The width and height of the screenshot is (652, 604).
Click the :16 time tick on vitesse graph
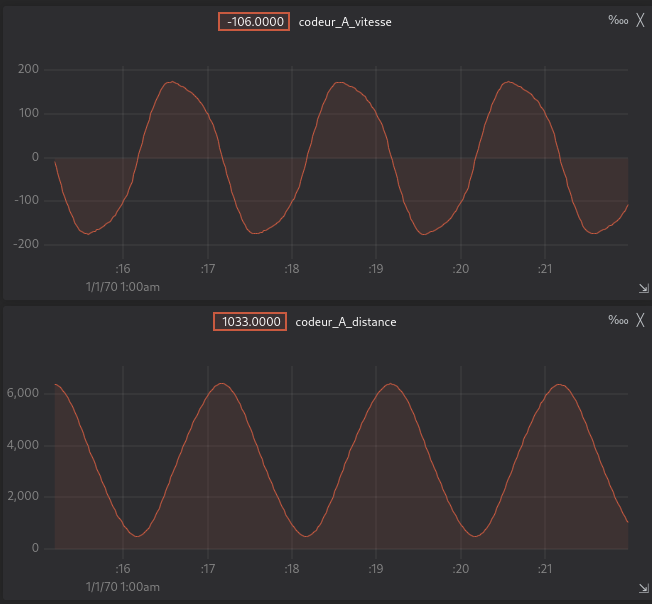tap(123, 269)
